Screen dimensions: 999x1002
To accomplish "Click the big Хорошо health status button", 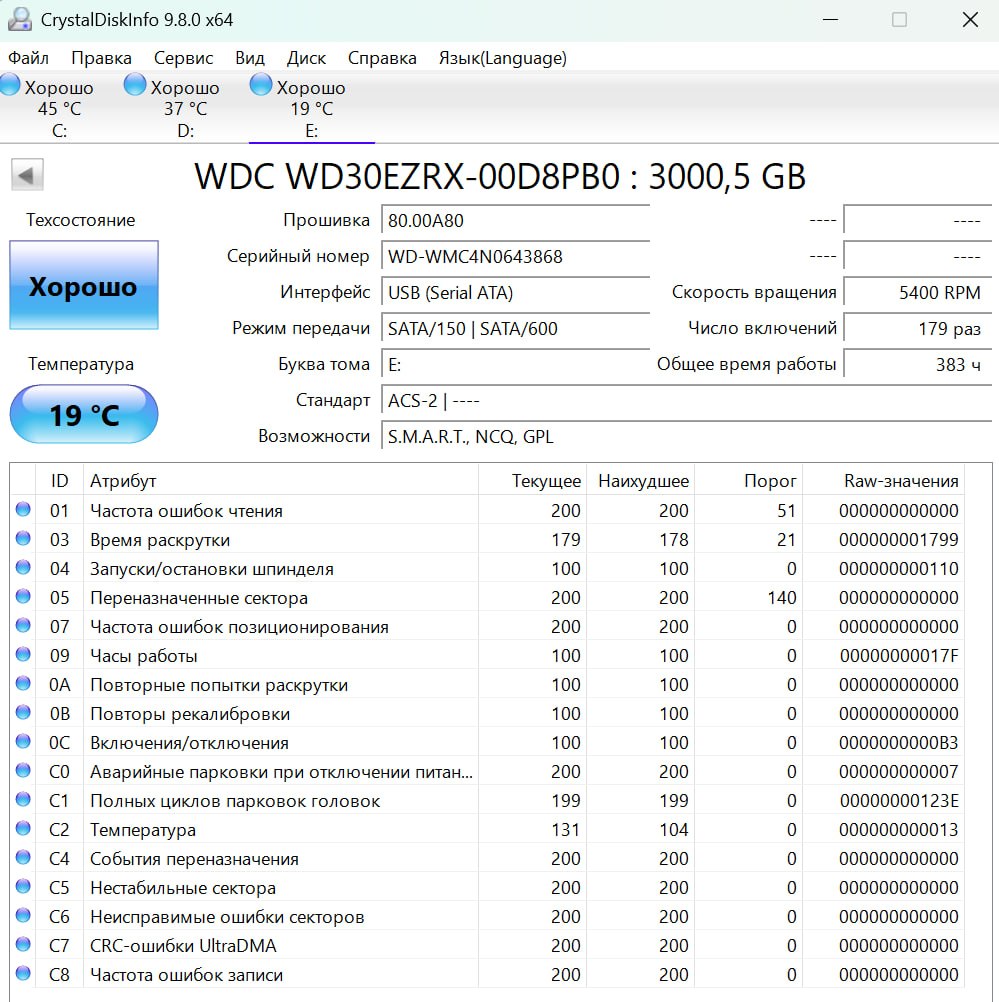I will pyautogui.click(x=84, y=285).
